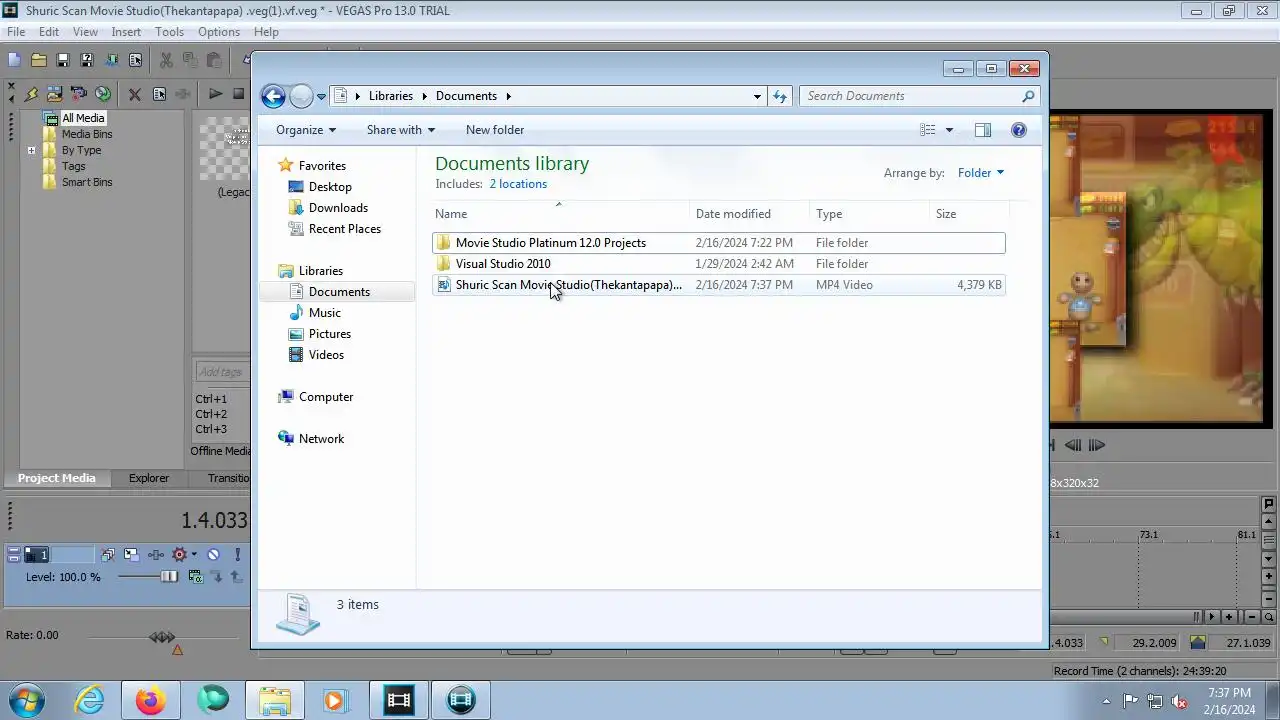
Task: Open the Arrange by Folder dropdown
Action: point(980,173)
